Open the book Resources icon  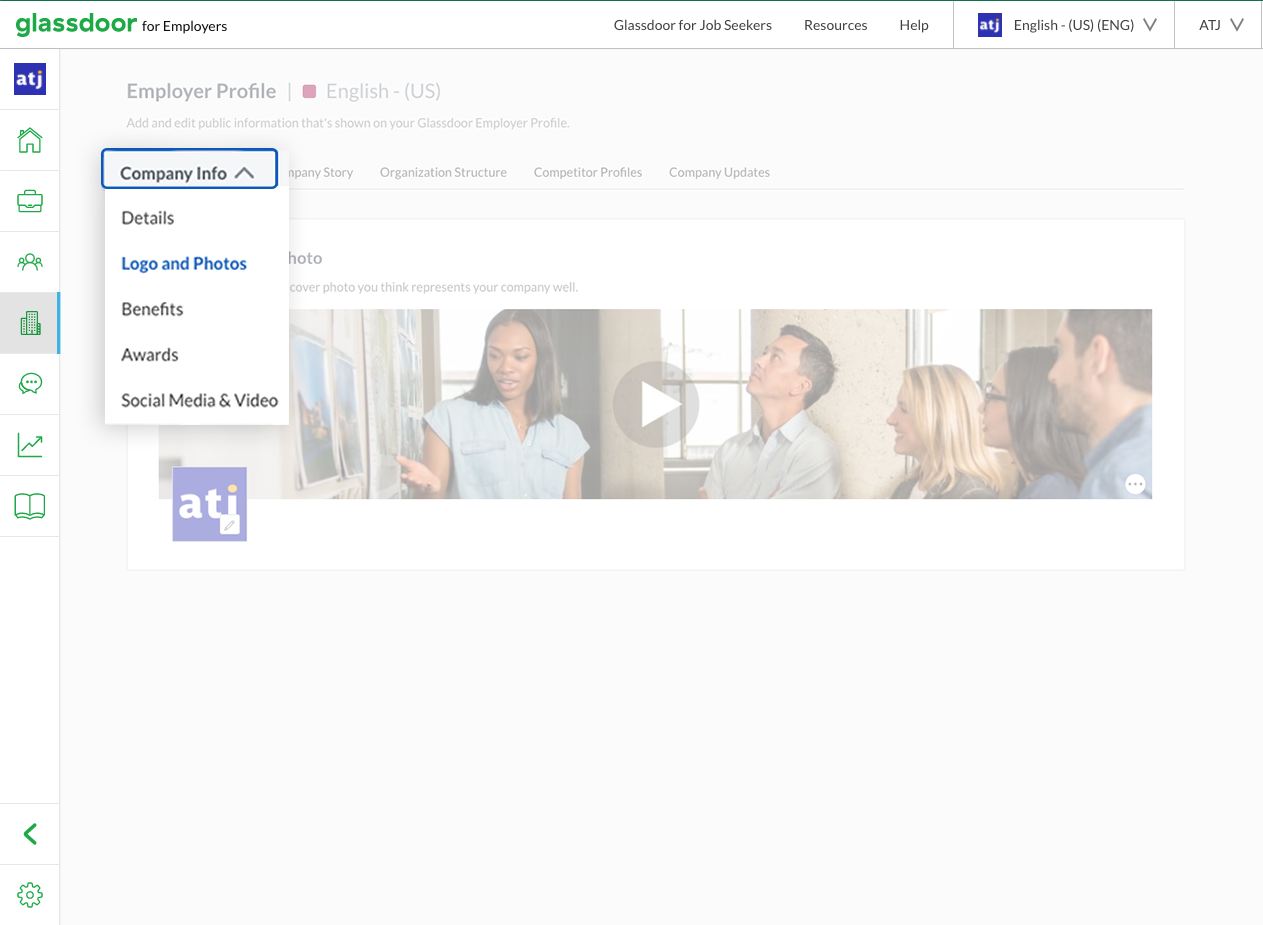click(x=30, y=505)
